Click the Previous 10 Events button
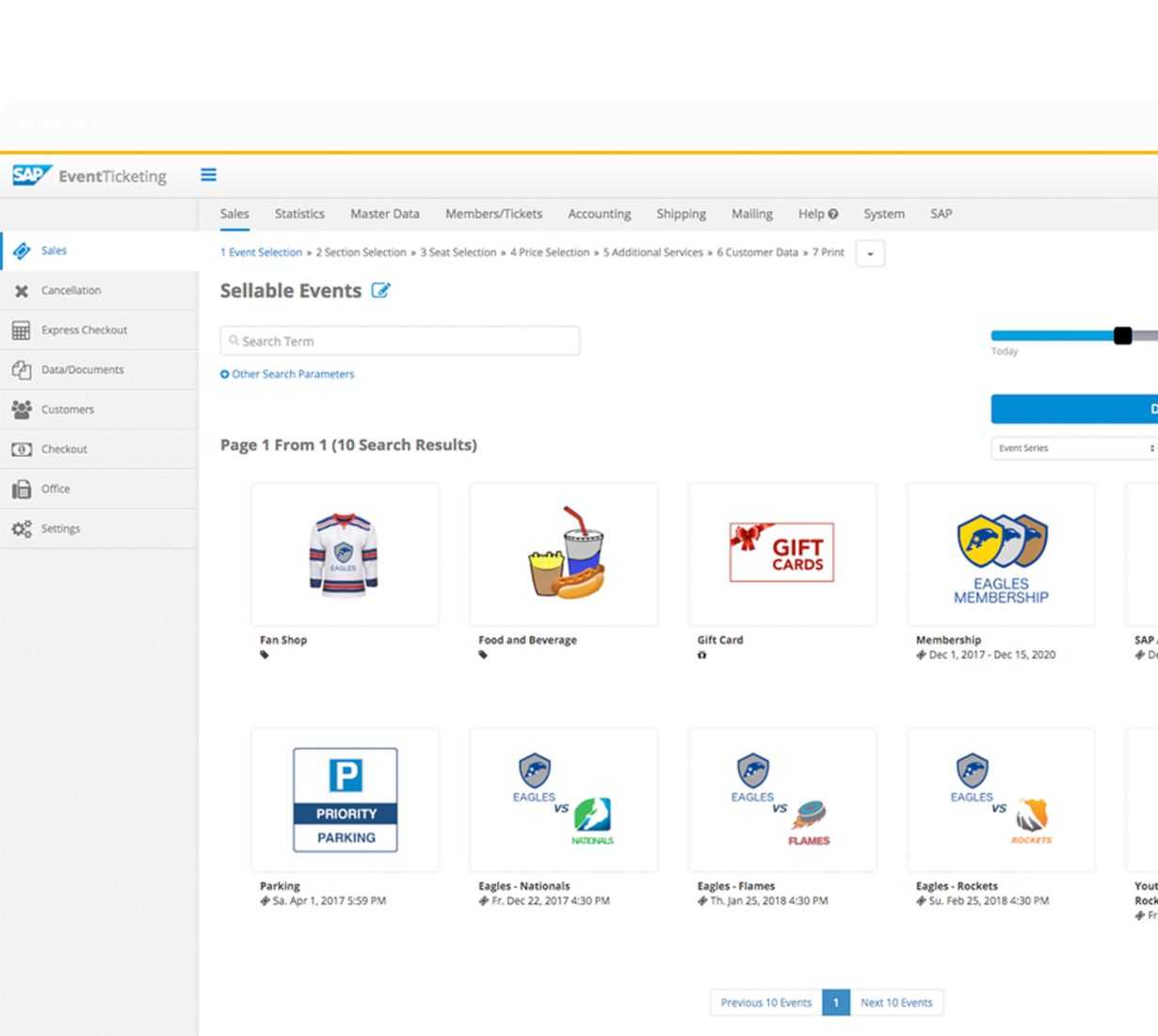 point(765,1002)
